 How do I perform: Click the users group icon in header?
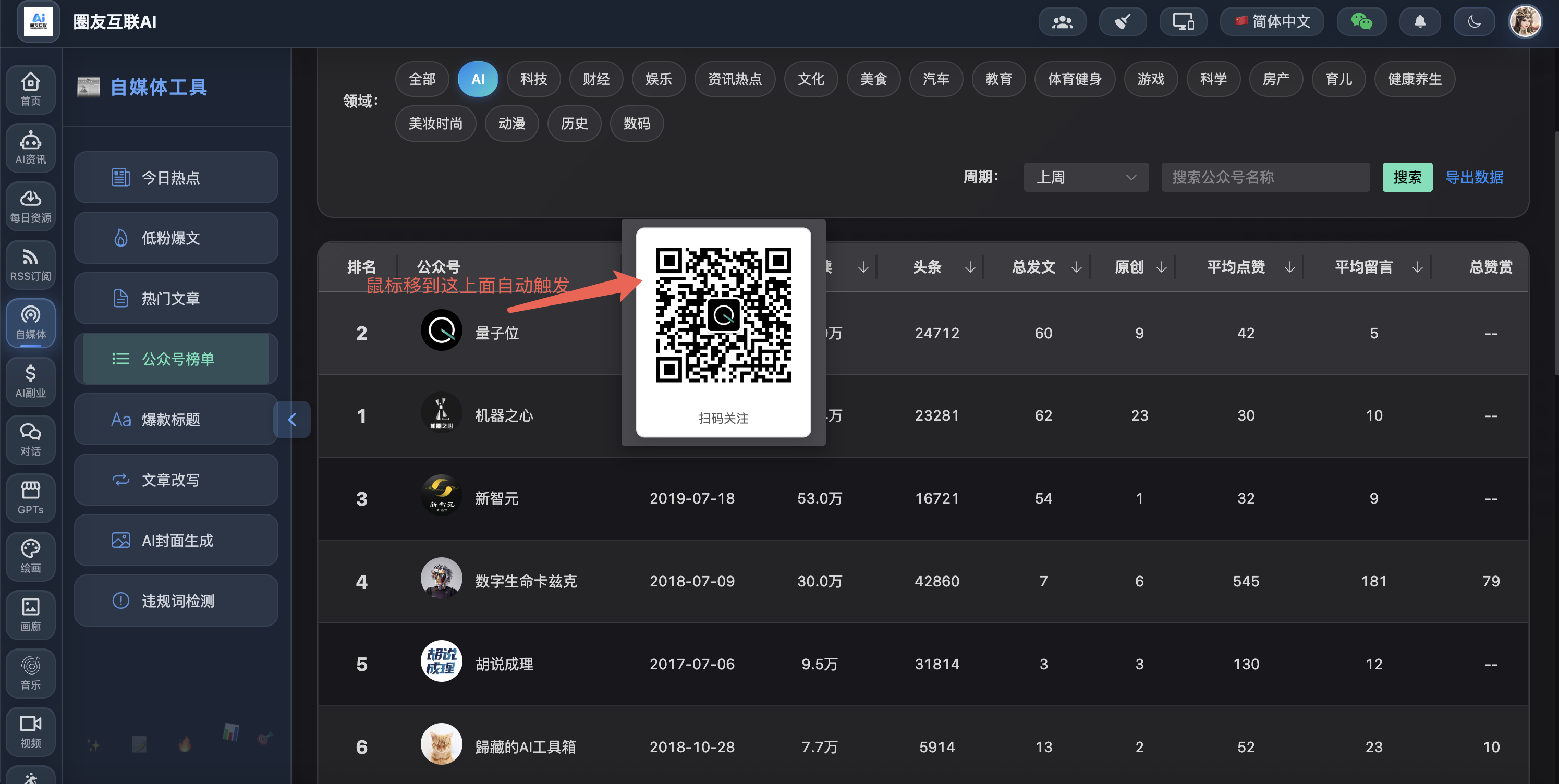[x=1062, y=22]
